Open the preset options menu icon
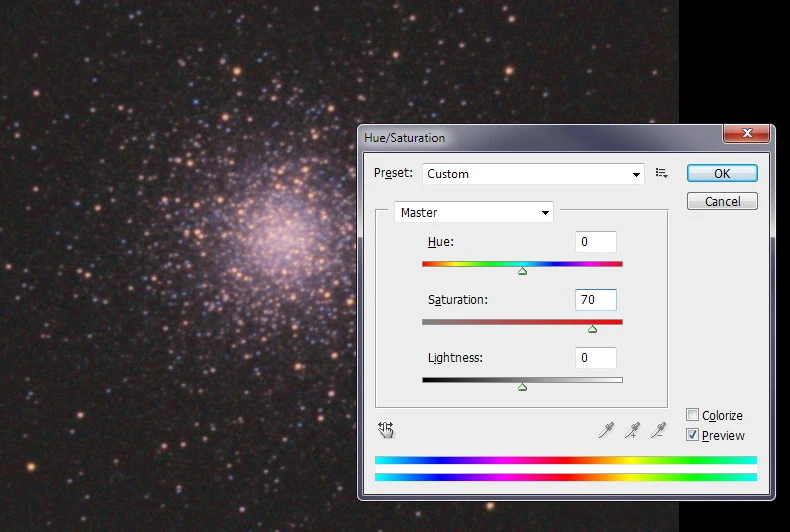The image size is (790, 532). [x=661, y=174]
